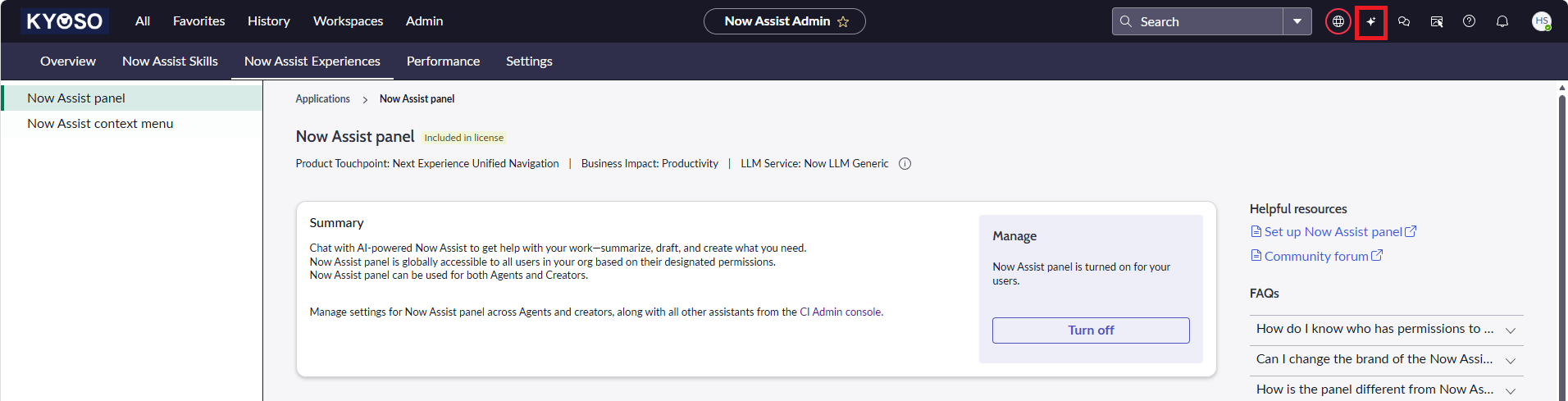The width and height of the screenshot is (1568, 401).
Task: Click the Now Assist panel breadcrumb text
Action: click(x=417, y=99)
